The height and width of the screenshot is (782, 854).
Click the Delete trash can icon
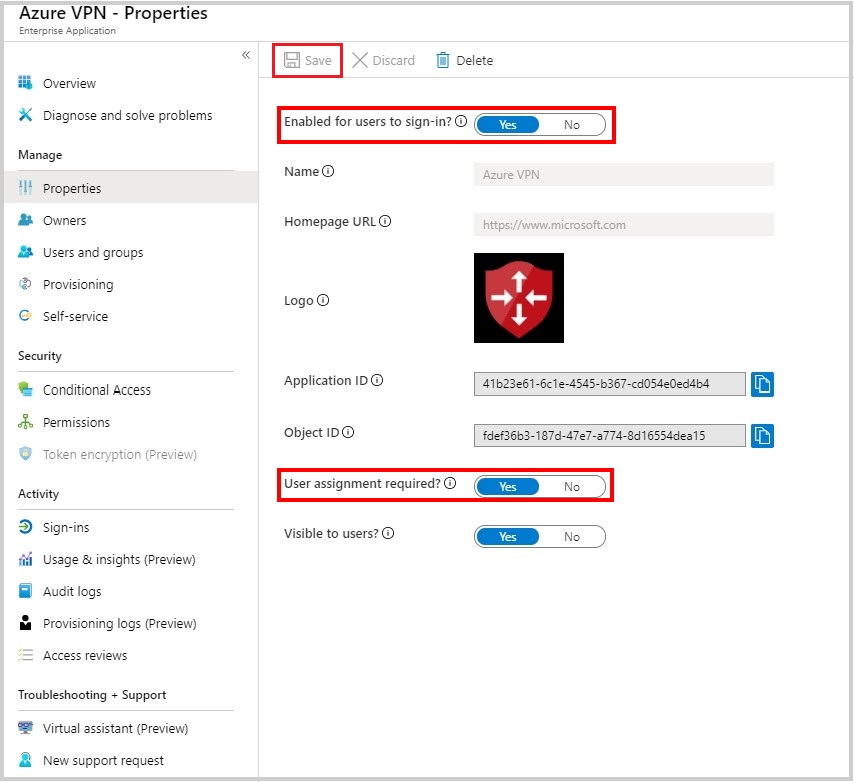(443, 60)
